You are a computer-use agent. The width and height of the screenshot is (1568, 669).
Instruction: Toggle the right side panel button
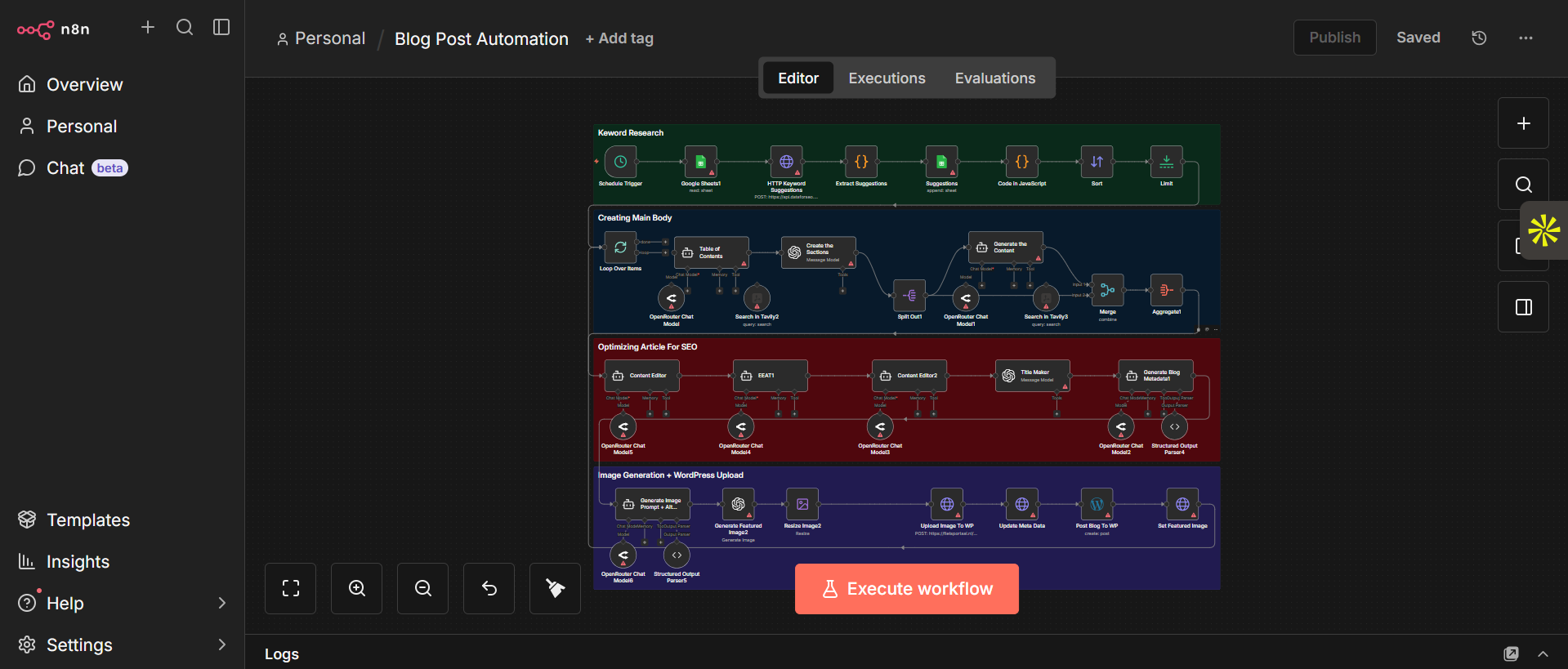coord(1523,307)
